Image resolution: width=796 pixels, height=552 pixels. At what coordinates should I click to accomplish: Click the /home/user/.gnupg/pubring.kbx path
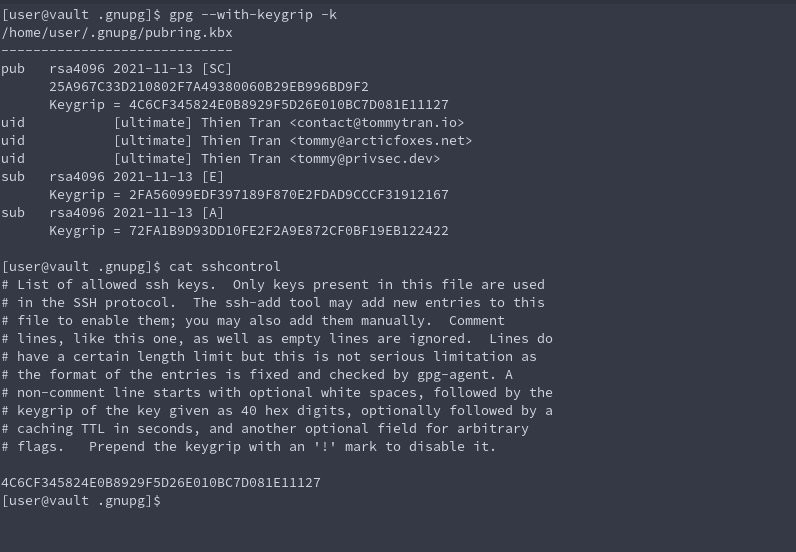pos(117,33)
